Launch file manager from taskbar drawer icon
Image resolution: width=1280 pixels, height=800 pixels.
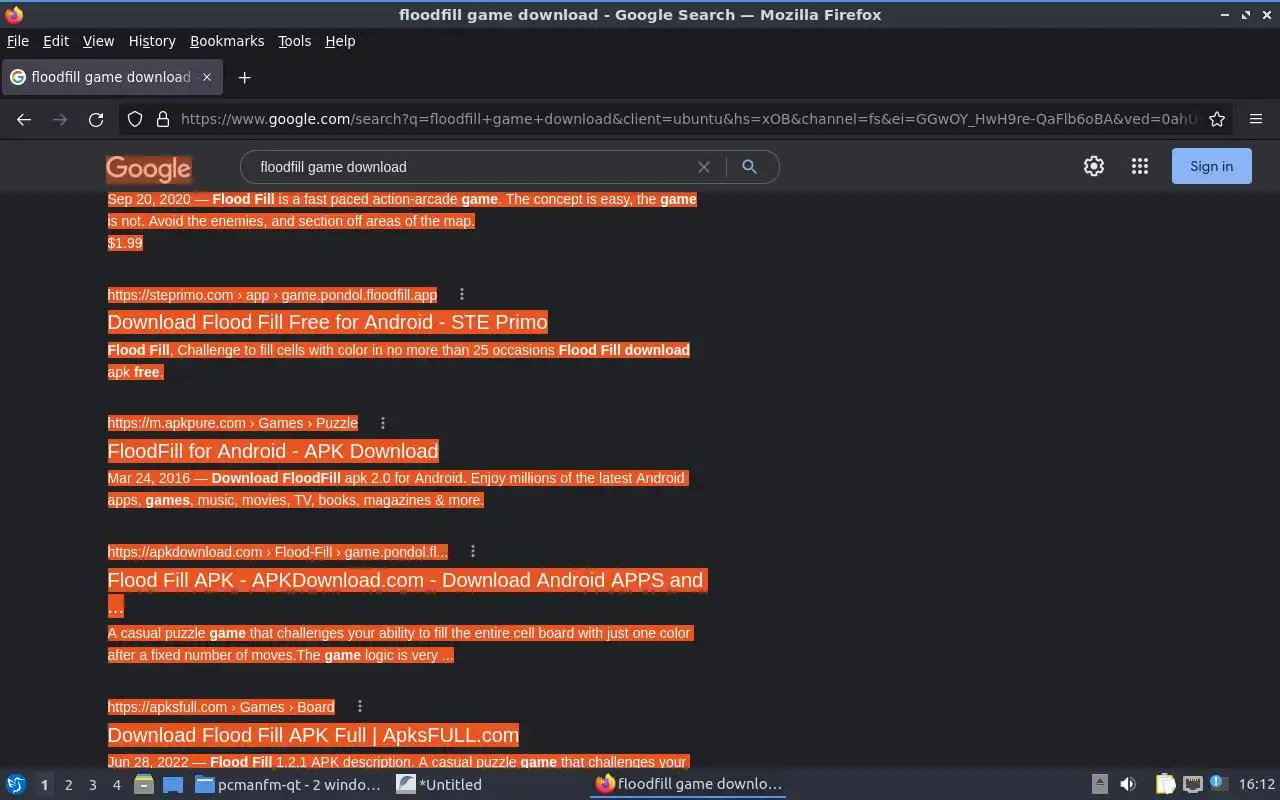tap(144, 785)
